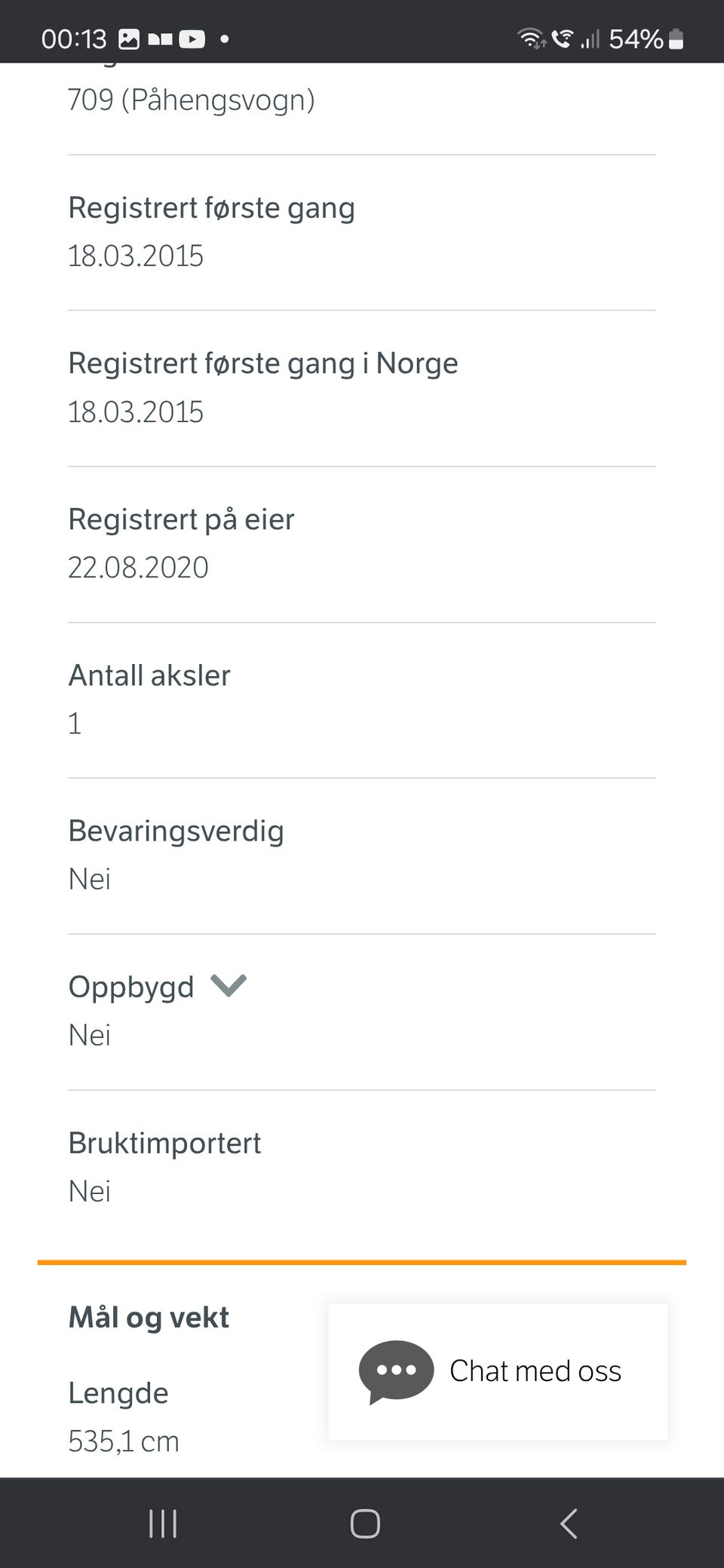Tap the "535,1 cm" length value
This screenshot has height=1568, width=724.
[124, 1441]
